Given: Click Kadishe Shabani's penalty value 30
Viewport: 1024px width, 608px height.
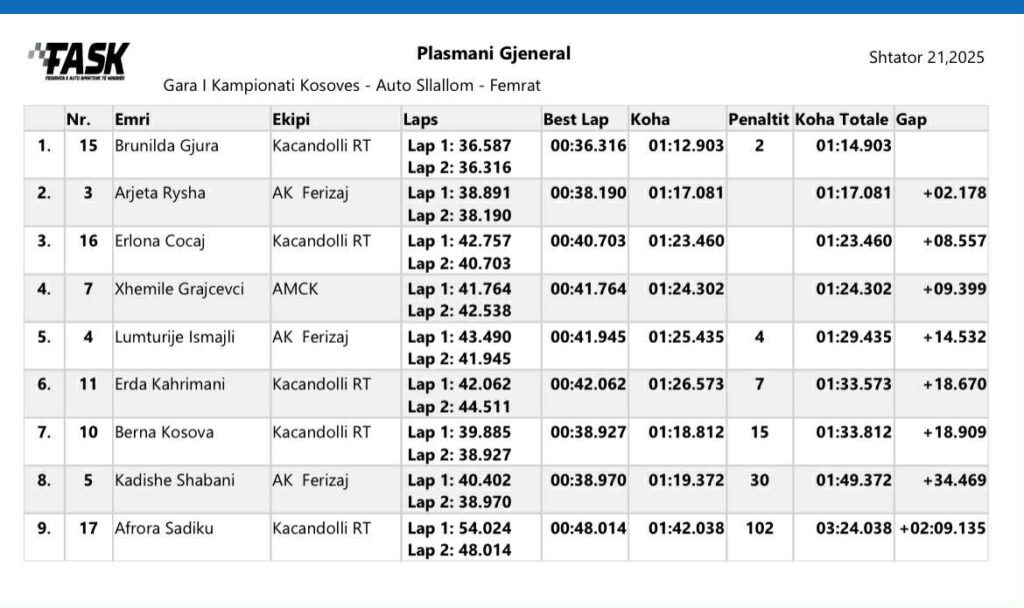Looking at the screenshot, I should tap(759, 481).
